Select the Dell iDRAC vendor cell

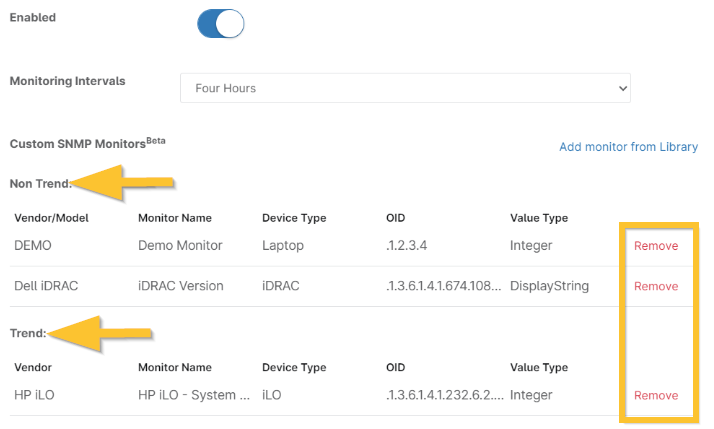coord(46,286)
